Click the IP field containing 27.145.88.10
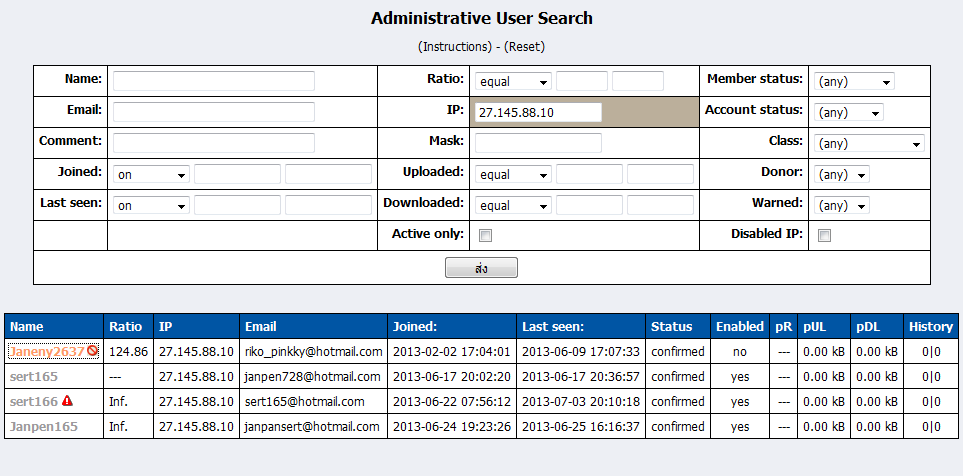 coord(539,112)
